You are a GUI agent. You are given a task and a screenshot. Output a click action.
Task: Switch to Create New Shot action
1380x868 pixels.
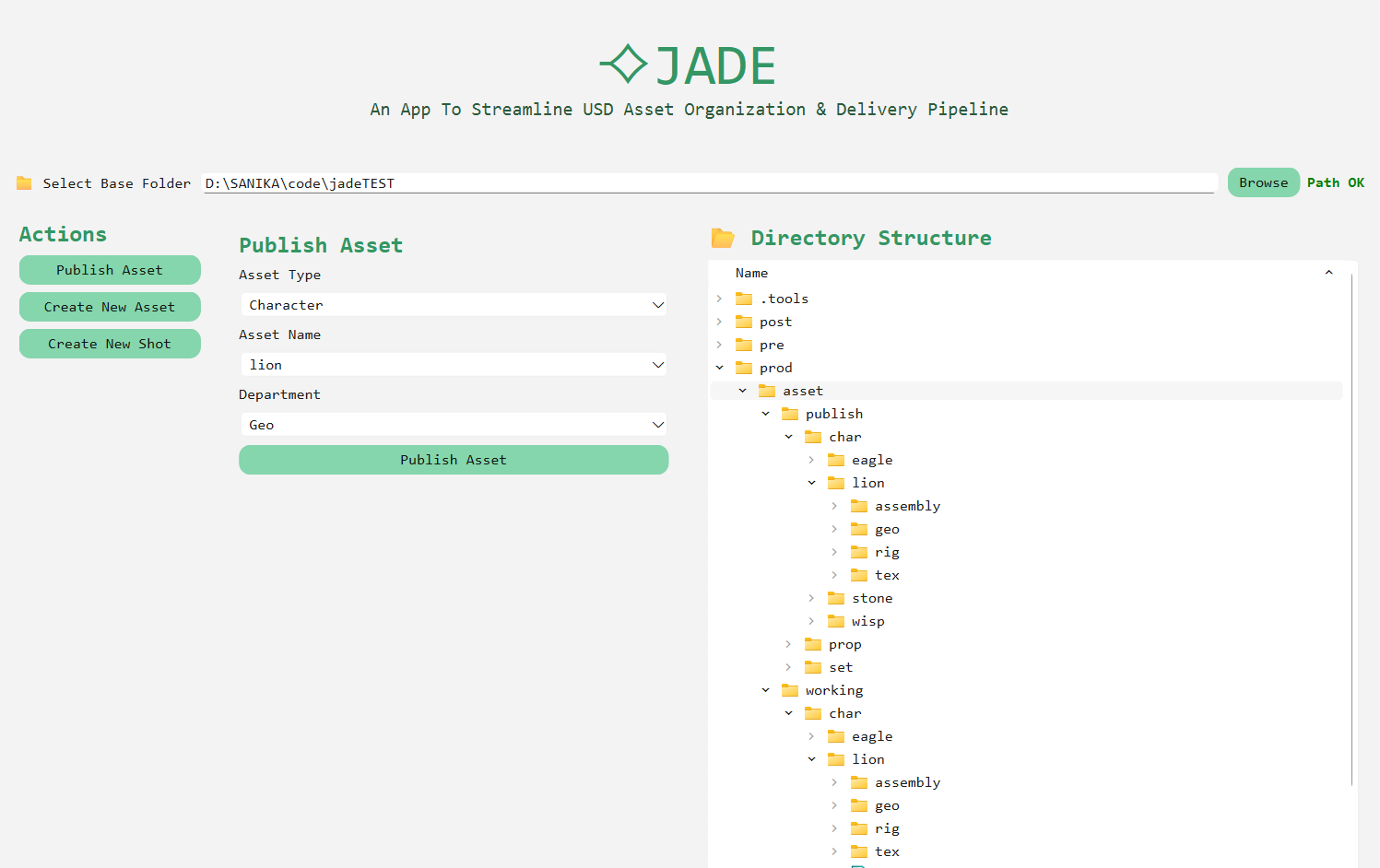(110, 344)
